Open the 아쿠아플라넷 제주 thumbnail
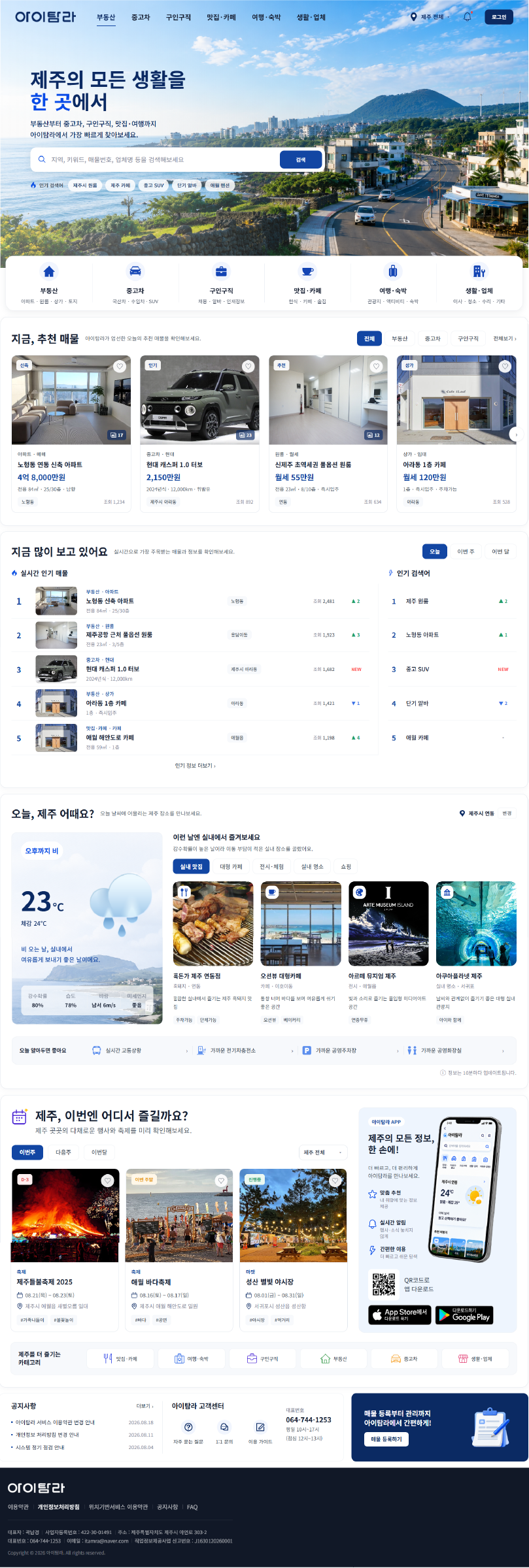 click(x=476, y=923)
